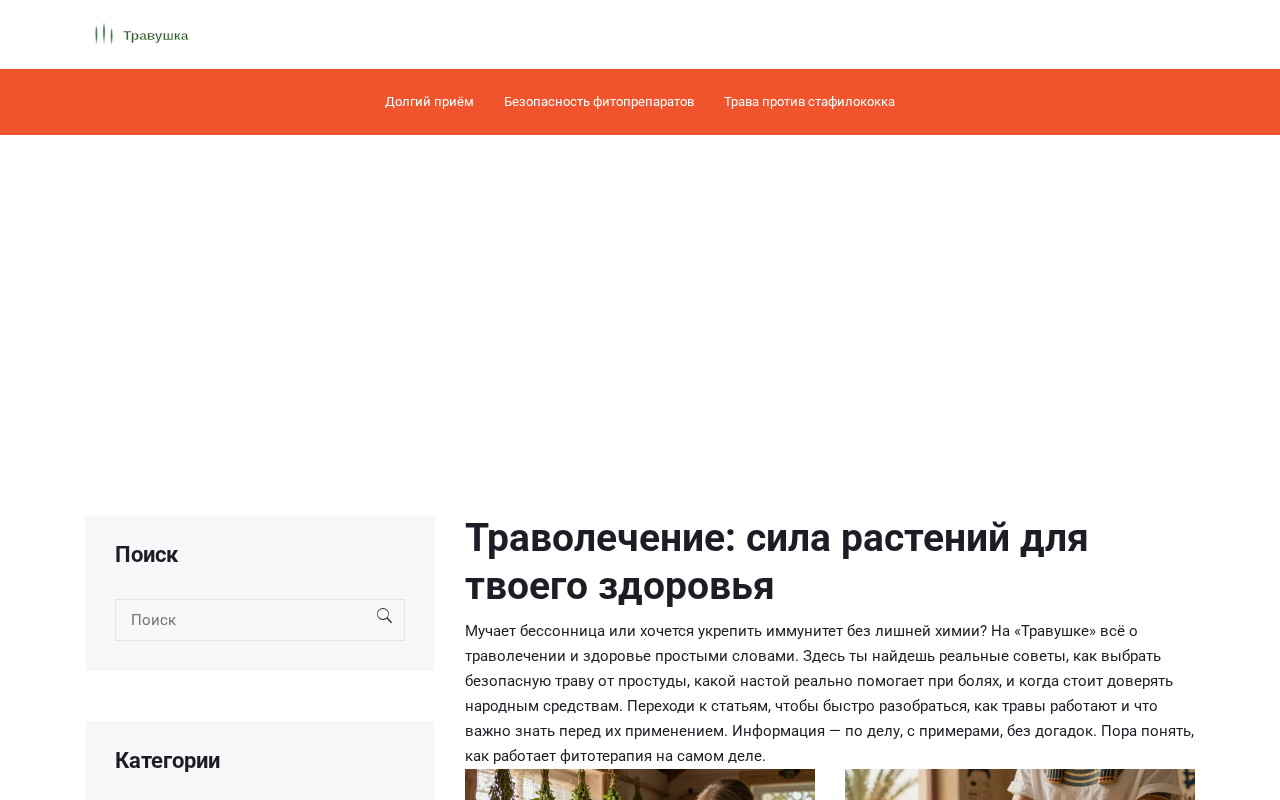Click the Траволечение main page heading
This screenshot has height=800, width=1280.
tap(776, 562)
